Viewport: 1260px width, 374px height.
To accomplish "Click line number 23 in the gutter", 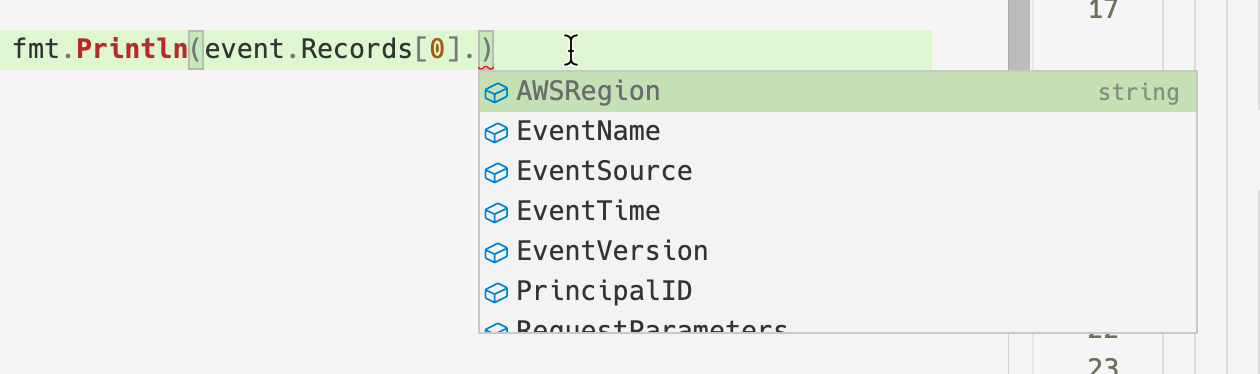I will (1101, 366).
